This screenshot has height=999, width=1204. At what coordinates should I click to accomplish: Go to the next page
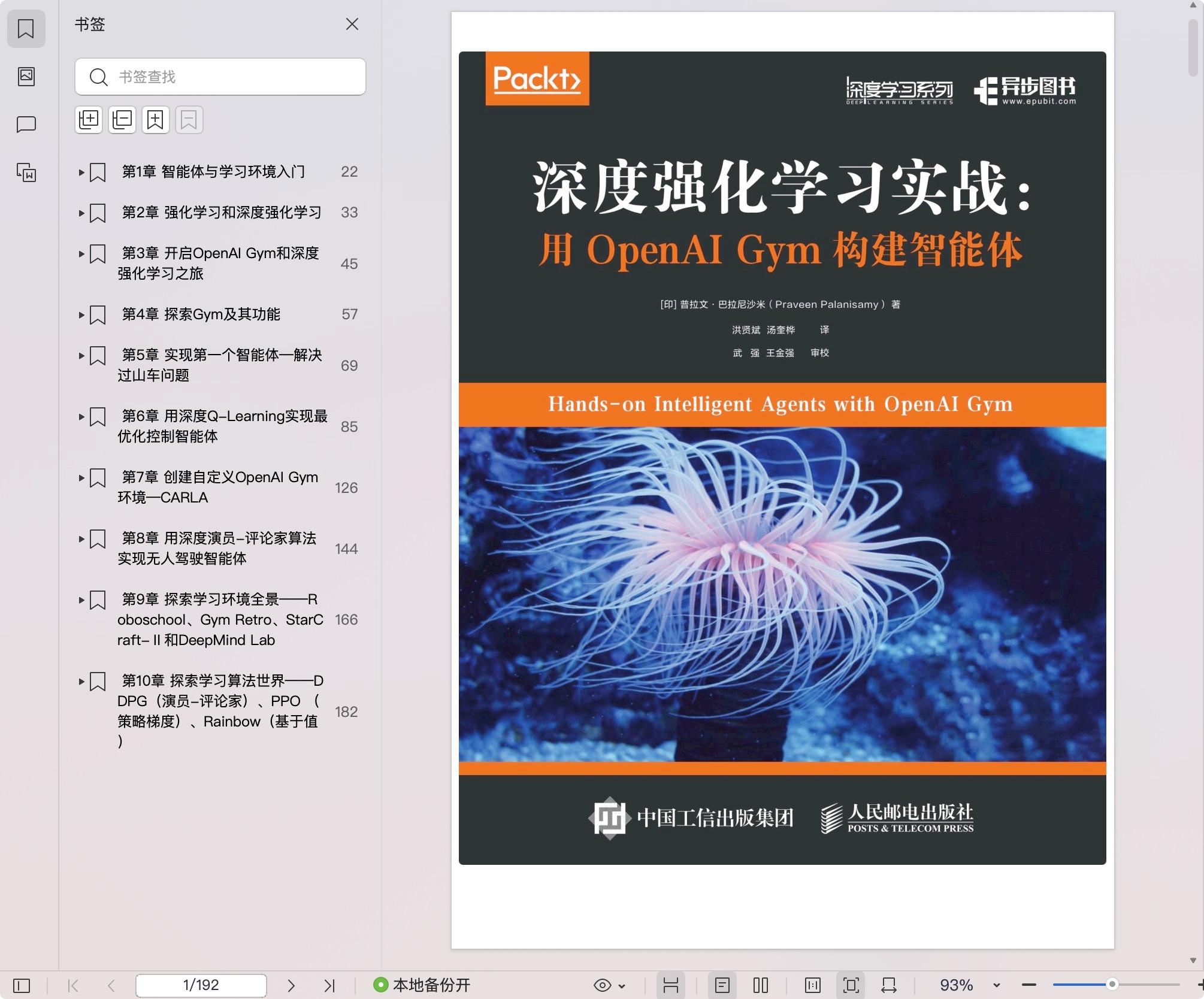click(291, 985)
